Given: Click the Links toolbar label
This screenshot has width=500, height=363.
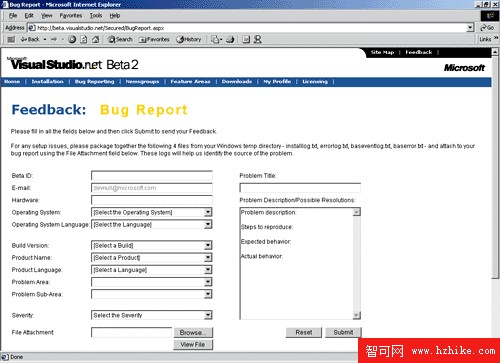Looking at the screenshot, I should click(x=485, y=39).
